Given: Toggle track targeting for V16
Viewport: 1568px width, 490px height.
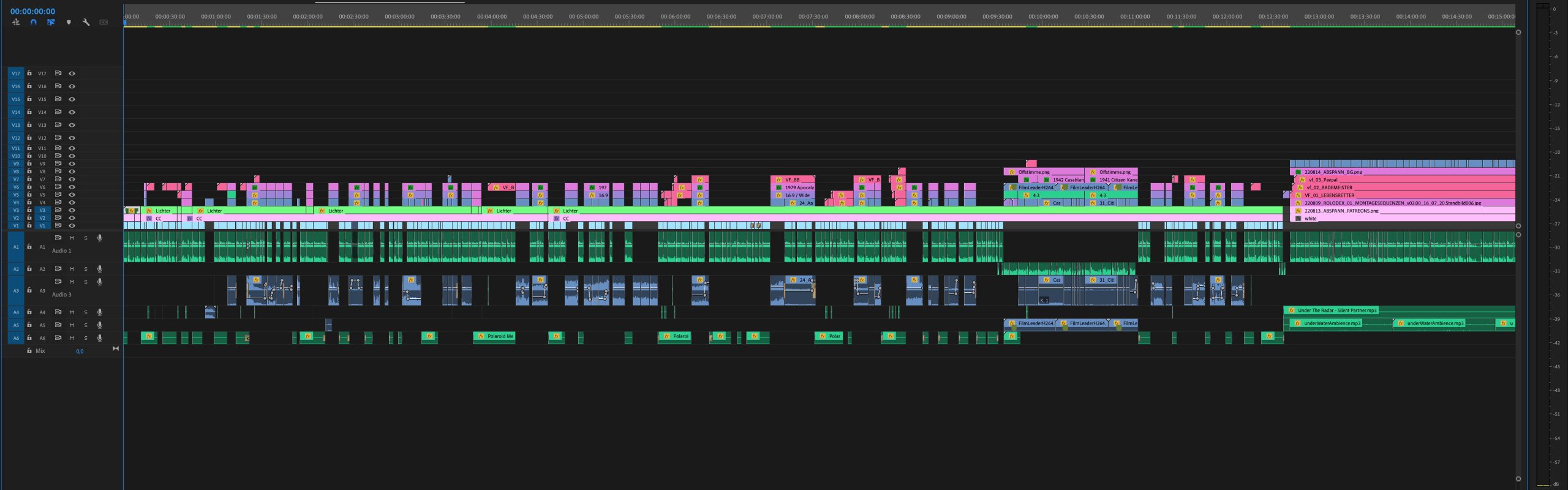Looking at the screenshot, I should (x=42, y=86).
